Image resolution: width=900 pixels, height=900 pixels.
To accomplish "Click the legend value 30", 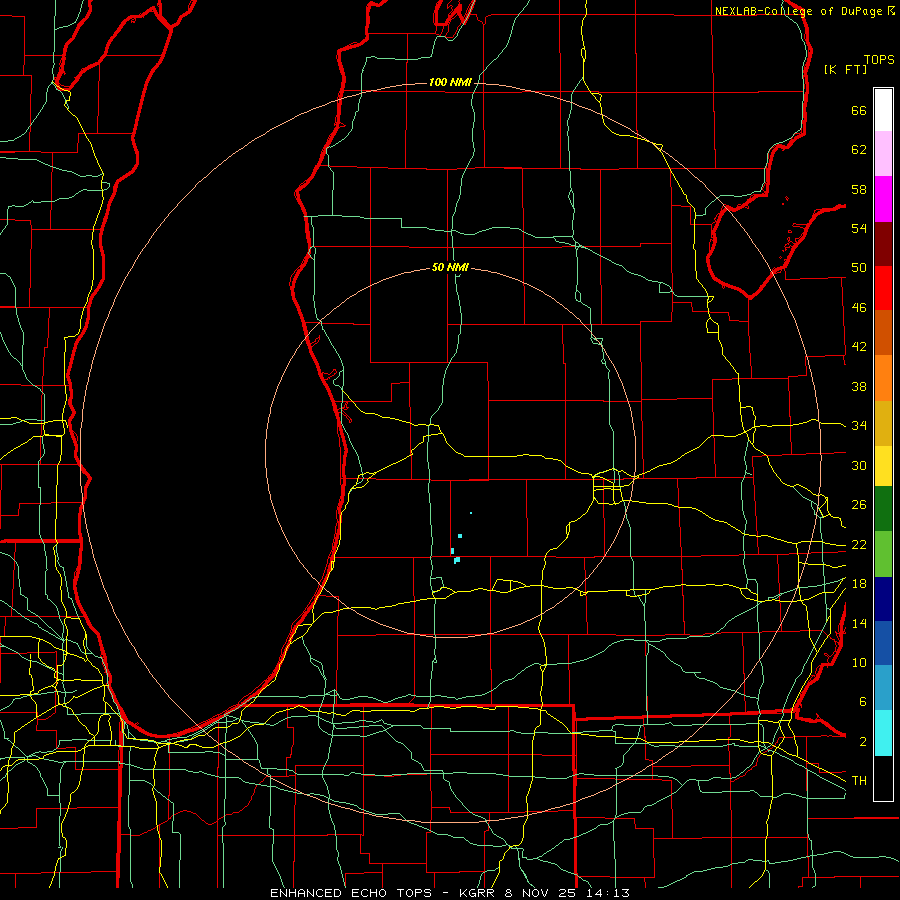I will [x=859, y=465].
